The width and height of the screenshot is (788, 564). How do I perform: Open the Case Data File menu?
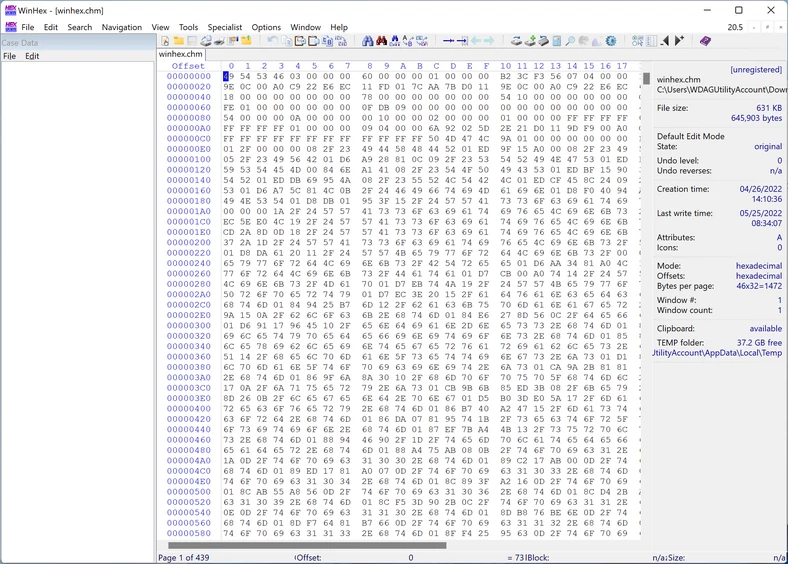click(9, 56)
